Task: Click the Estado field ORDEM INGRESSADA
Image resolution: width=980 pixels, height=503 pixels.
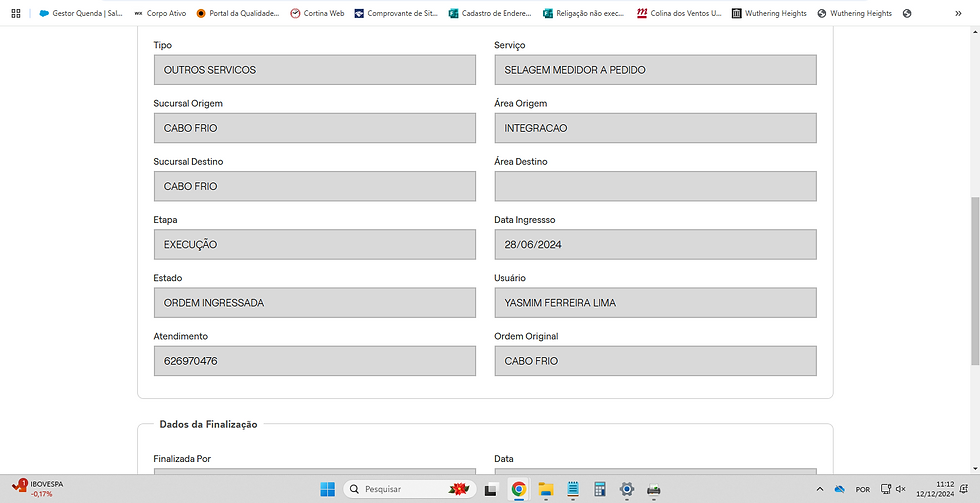Action: [314, 302]
